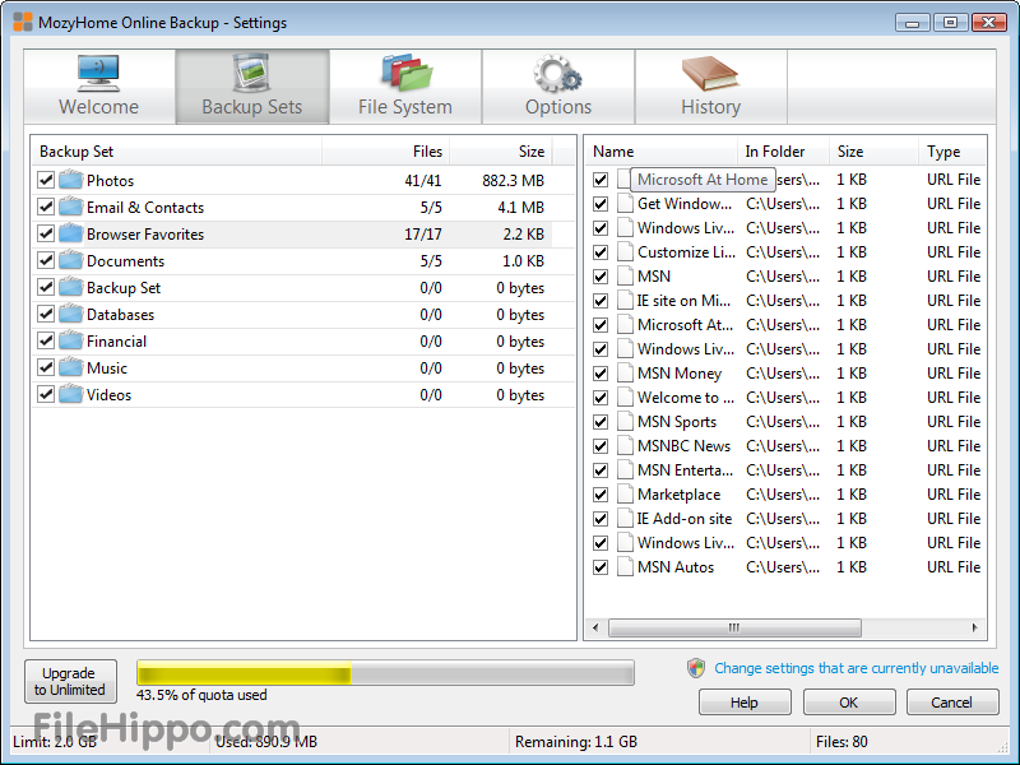
Task: Sort backup sets by the Files column header
Action: 385,152
